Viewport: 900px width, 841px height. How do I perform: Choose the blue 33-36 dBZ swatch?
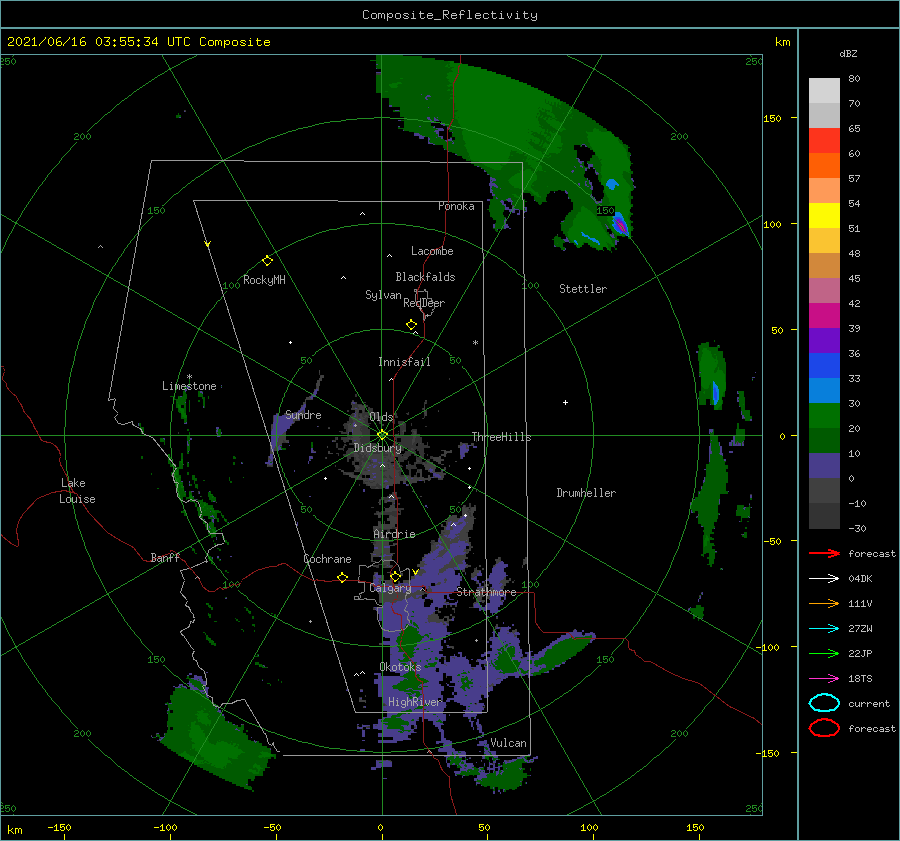(x=824, y=366)
